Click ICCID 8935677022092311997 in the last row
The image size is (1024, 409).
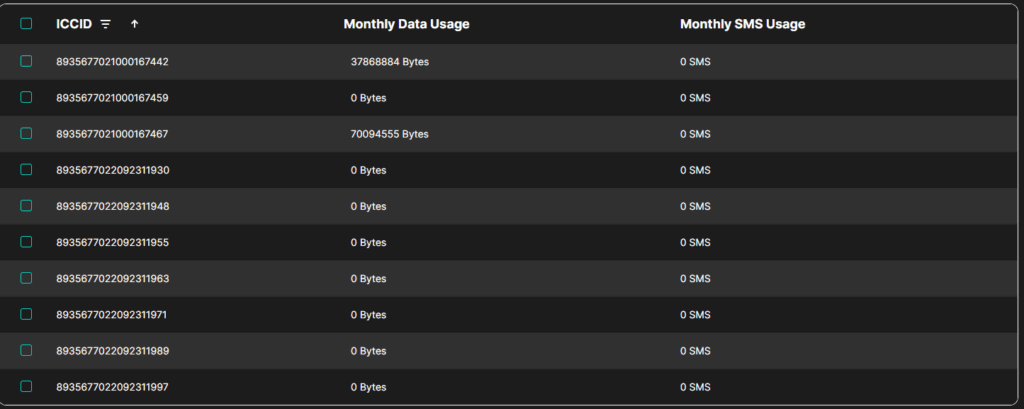112,387
